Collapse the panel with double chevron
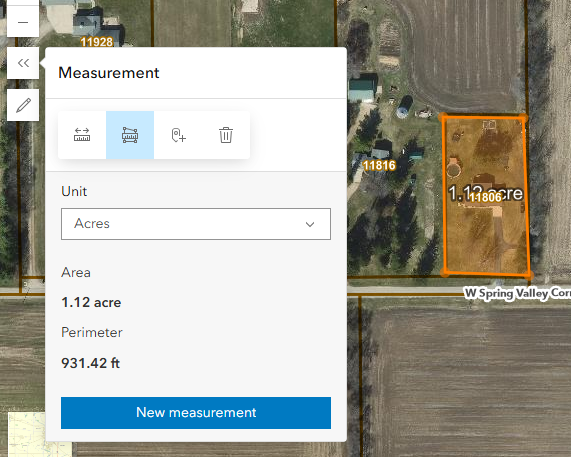 click(x=23, y=63)
